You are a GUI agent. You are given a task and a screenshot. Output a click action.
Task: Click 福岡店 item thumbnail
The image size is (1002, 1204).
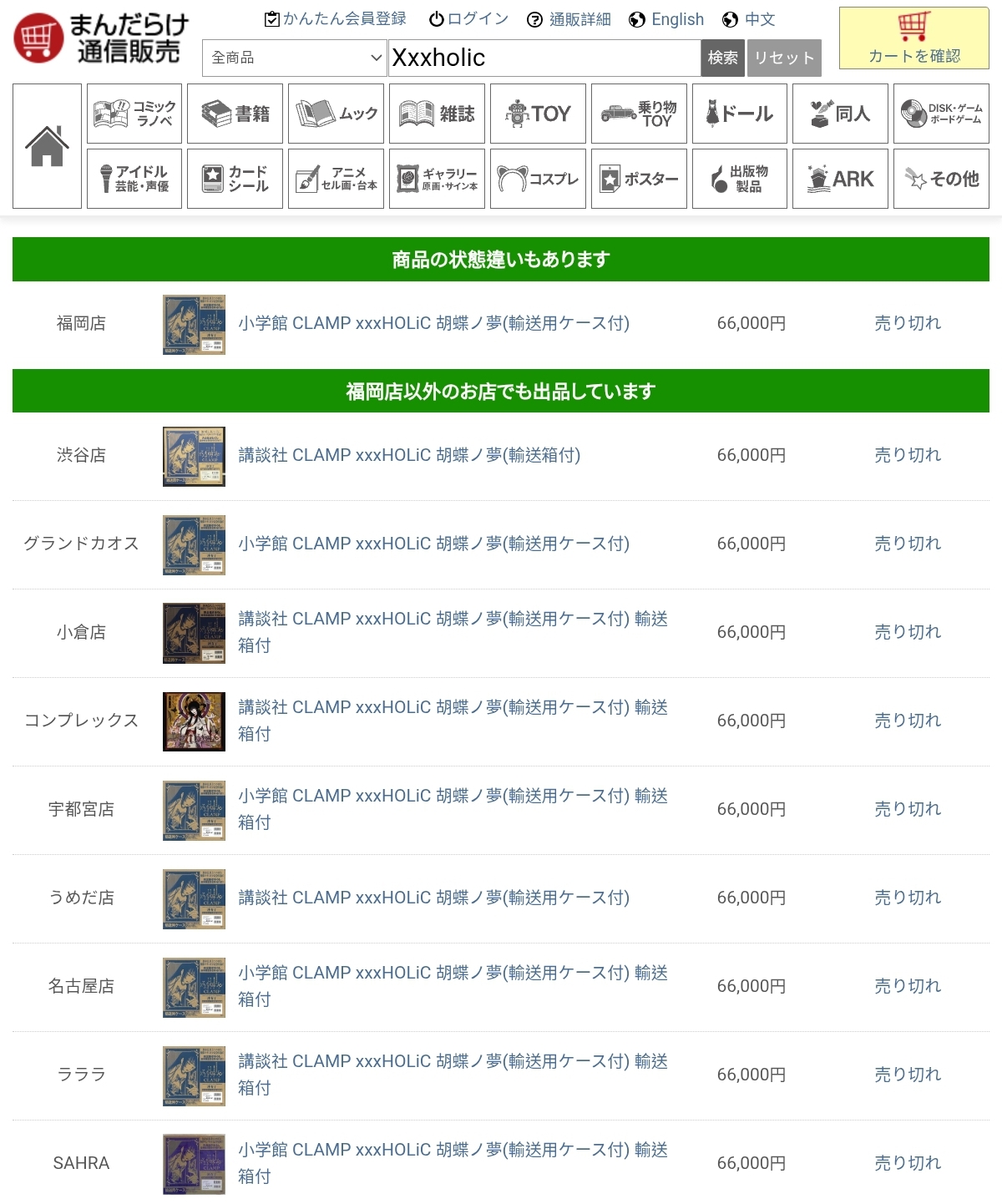click(194, 325)
